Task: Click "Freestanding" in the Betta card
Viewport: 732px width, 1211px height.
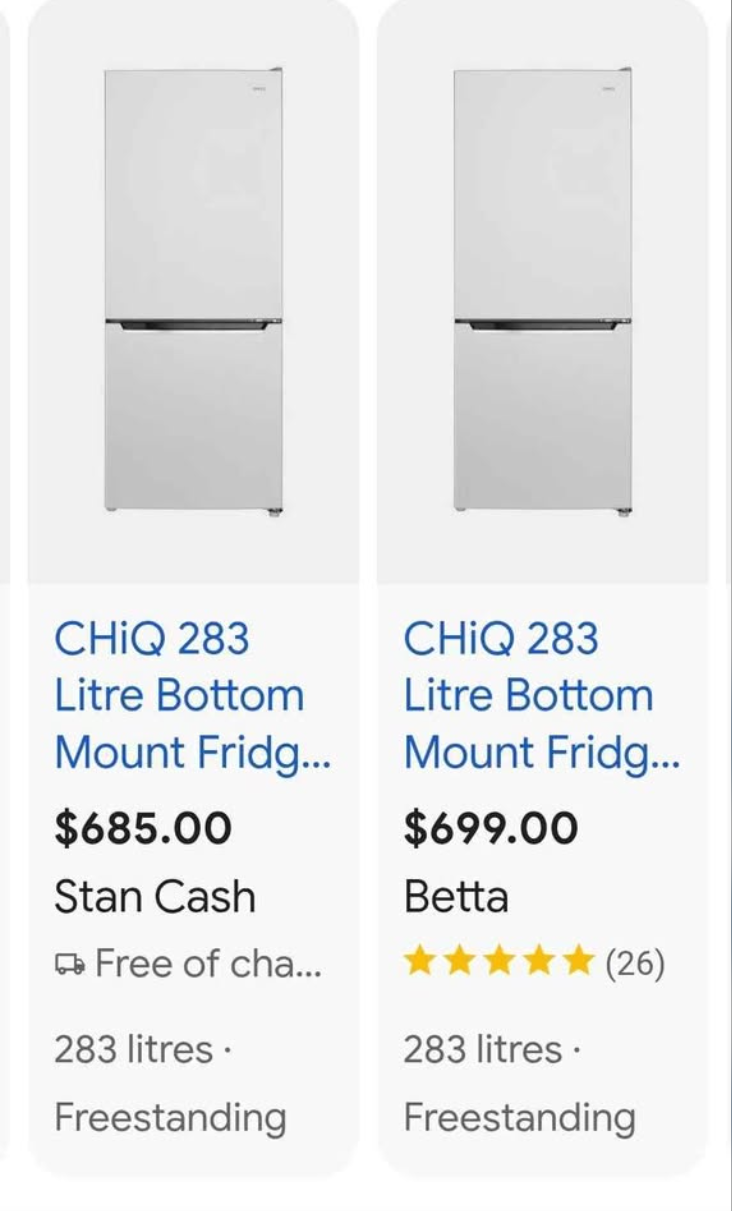Action: (519, 1117)
